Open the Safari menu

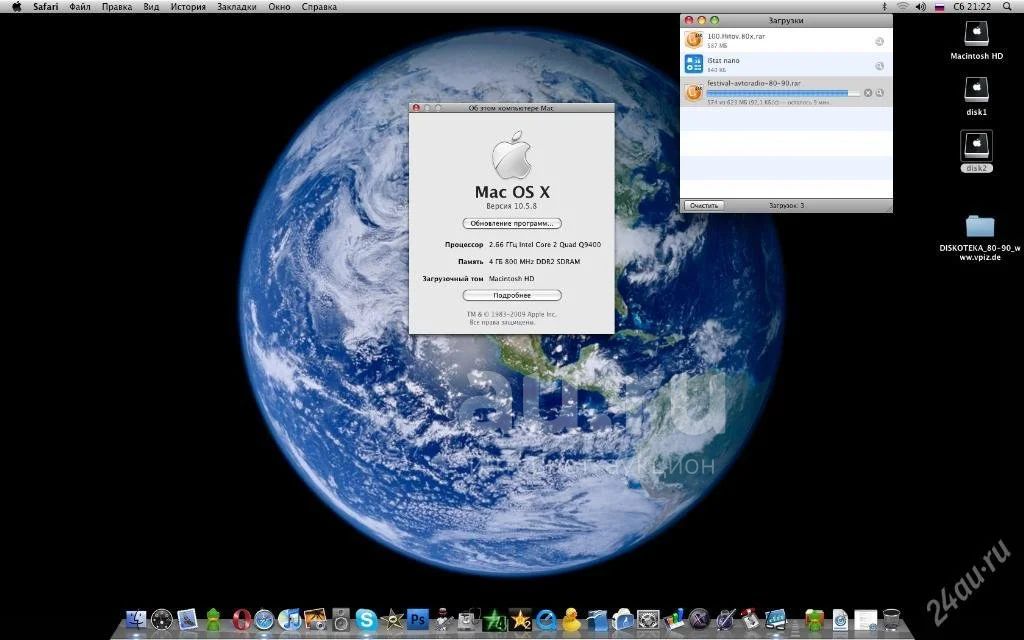pos(46,7)
